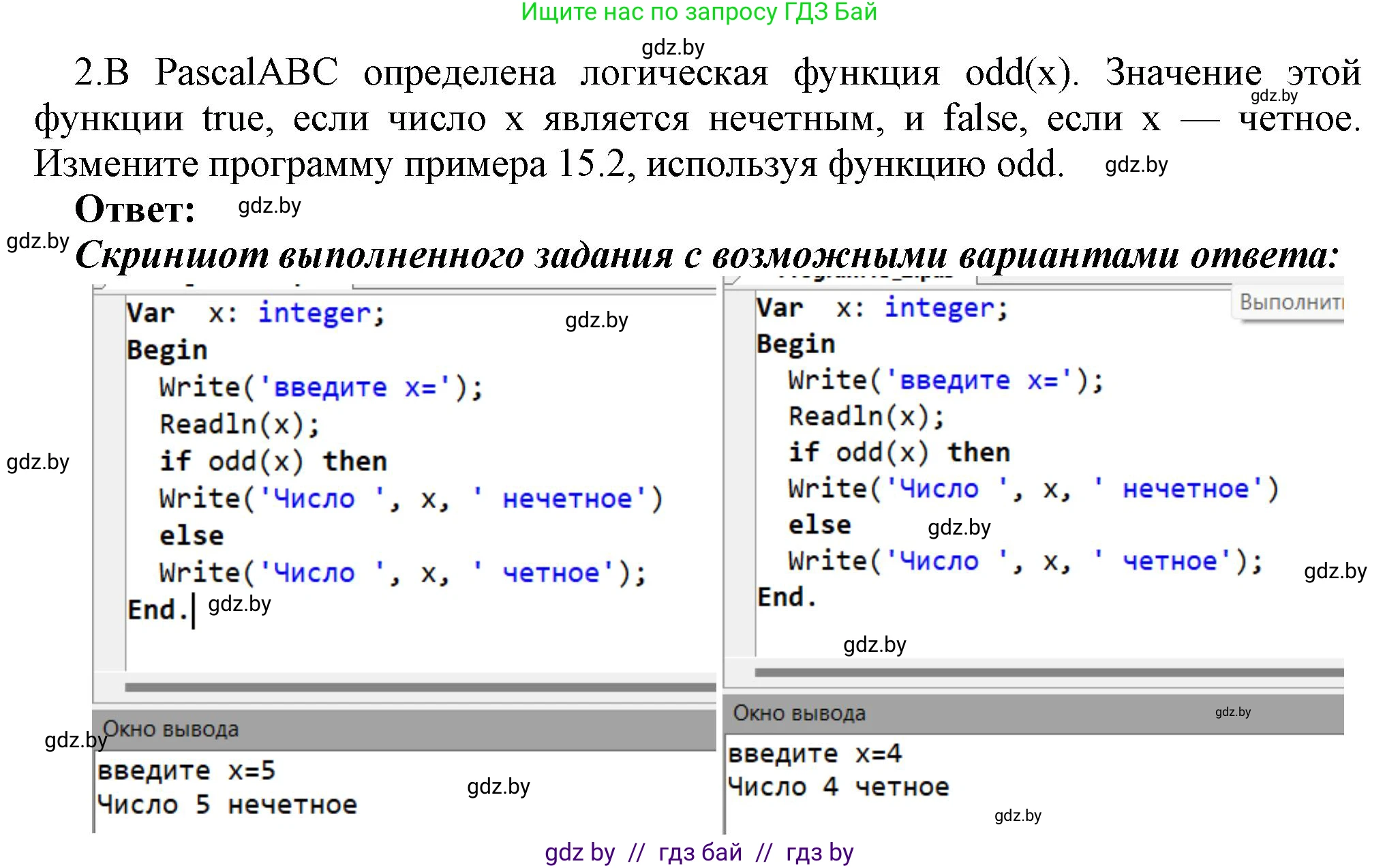Place cursor on 'if odd(x) then' in left editor

click(x=273, y=462)
